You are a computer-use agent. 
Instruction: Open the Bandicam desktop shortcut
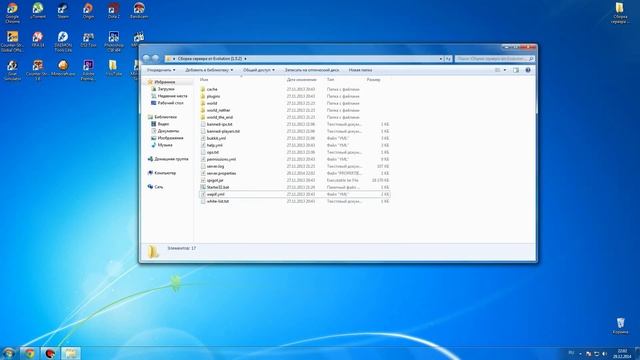coord(139,11)
